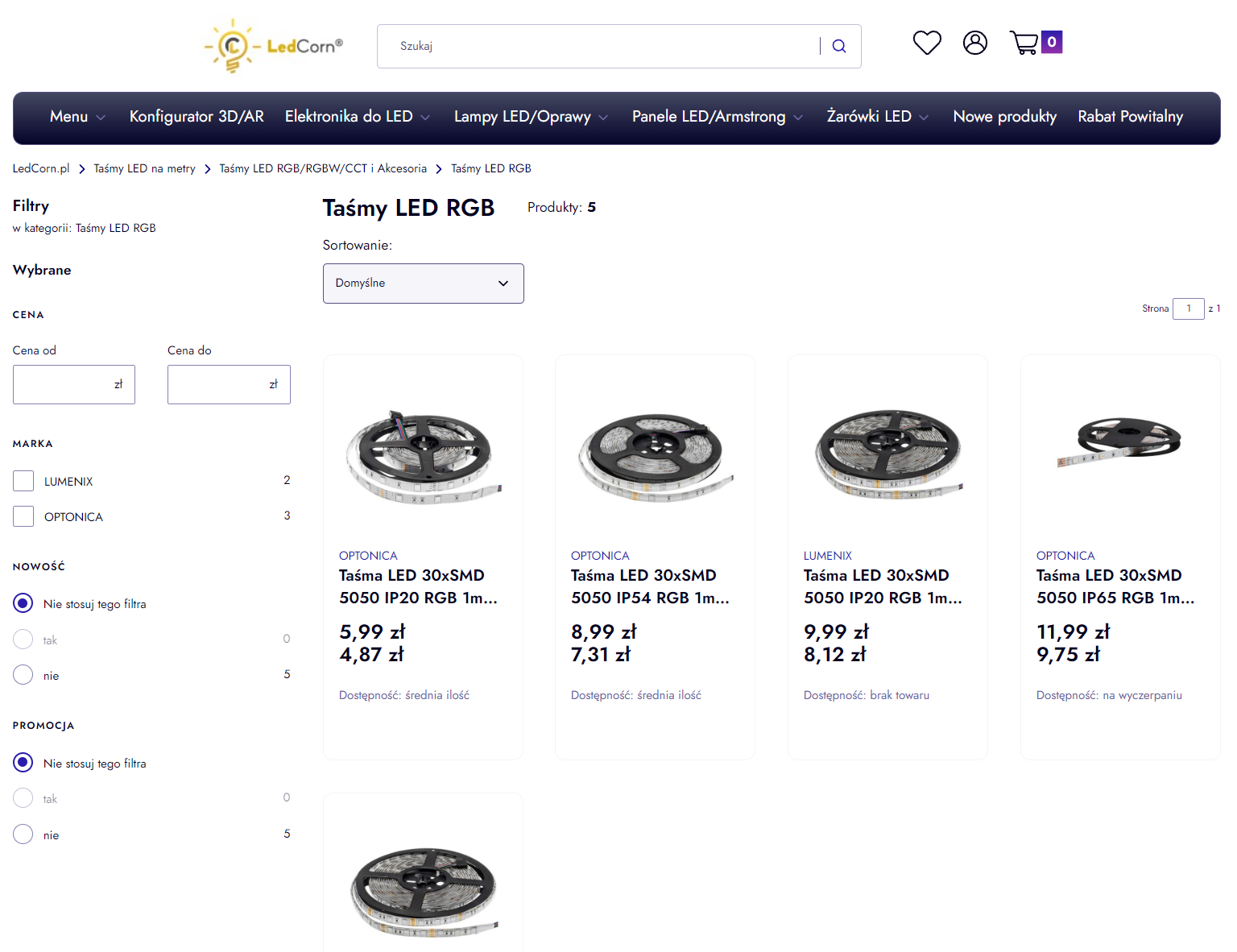
Task: Expand Elektronika do LED menu
Action: pyautogui.click(x=358, y=117)
